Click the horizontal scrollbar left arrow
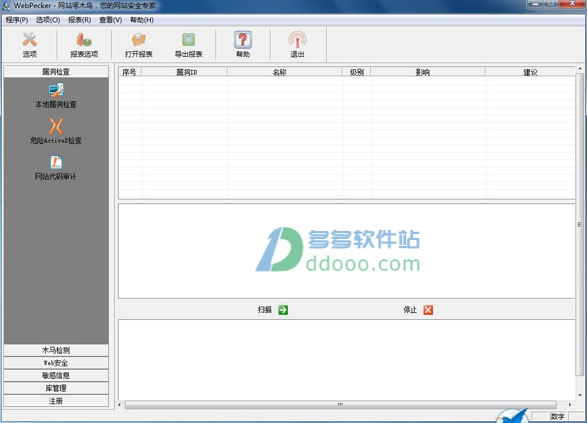Viewport: 587px width, 423px height. [120, 405]
